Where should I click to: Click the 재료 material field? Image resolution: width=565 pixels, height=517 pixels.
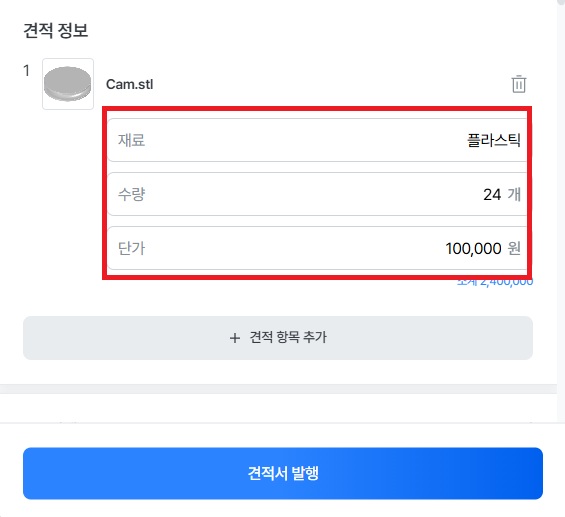click(317, 140)
